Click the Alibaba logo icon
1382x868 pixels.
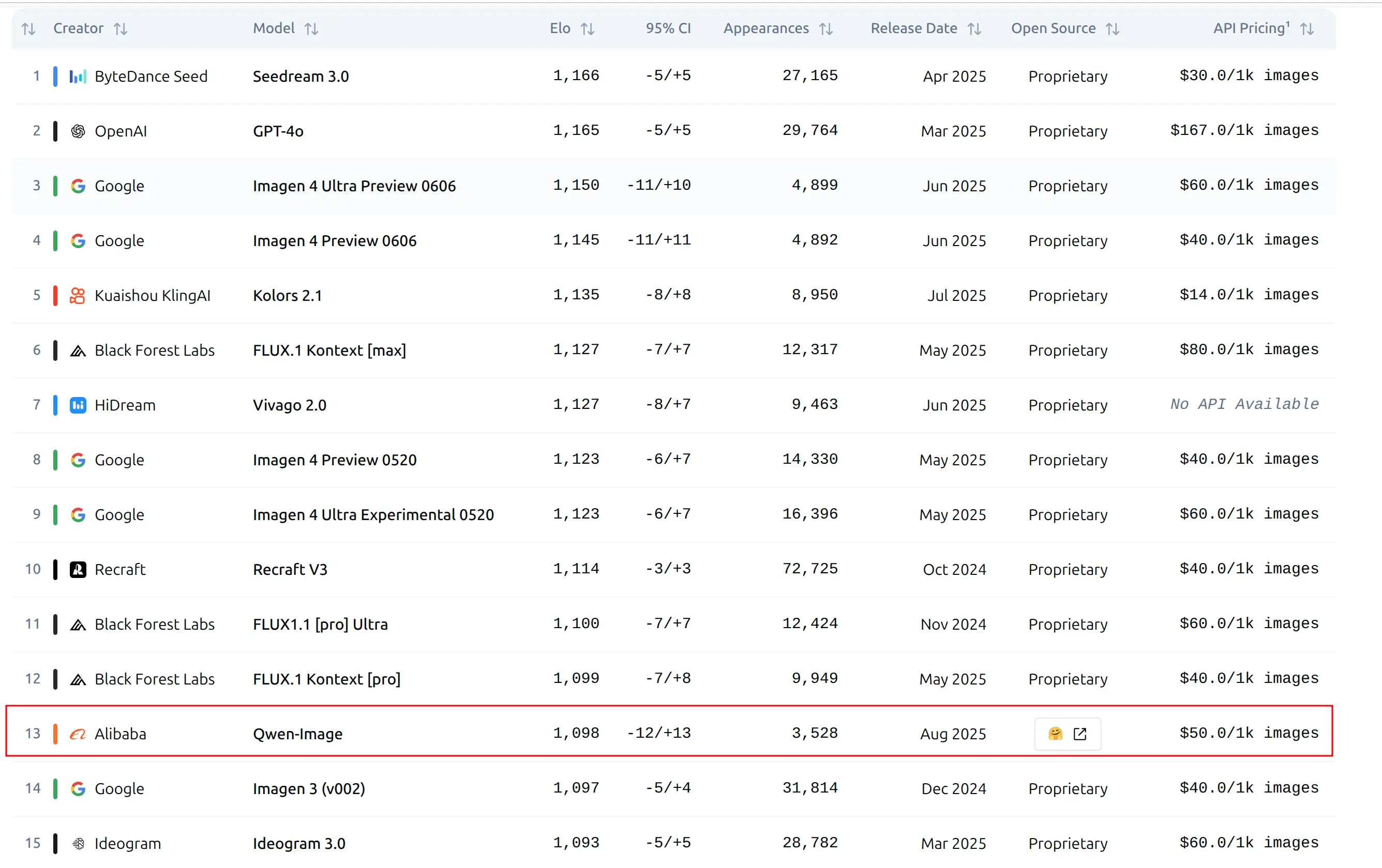point(78,734)
